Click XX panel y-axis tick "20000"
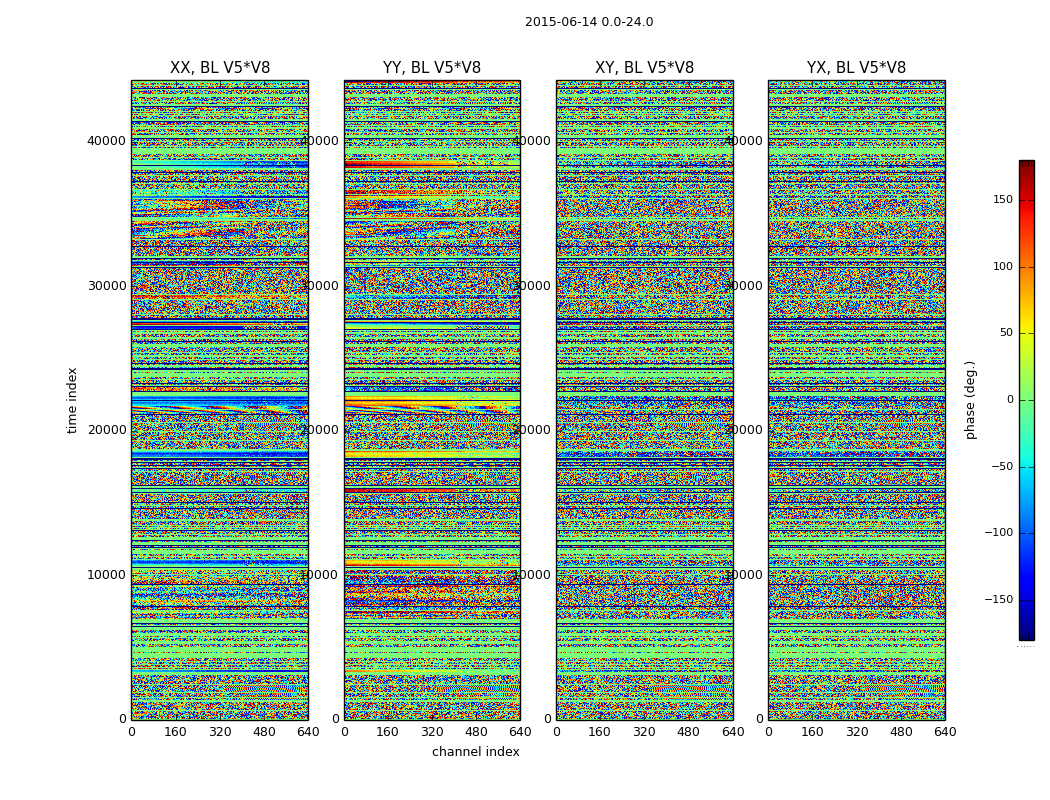Viewport: 1050px width, 800px height. point(106,430)
